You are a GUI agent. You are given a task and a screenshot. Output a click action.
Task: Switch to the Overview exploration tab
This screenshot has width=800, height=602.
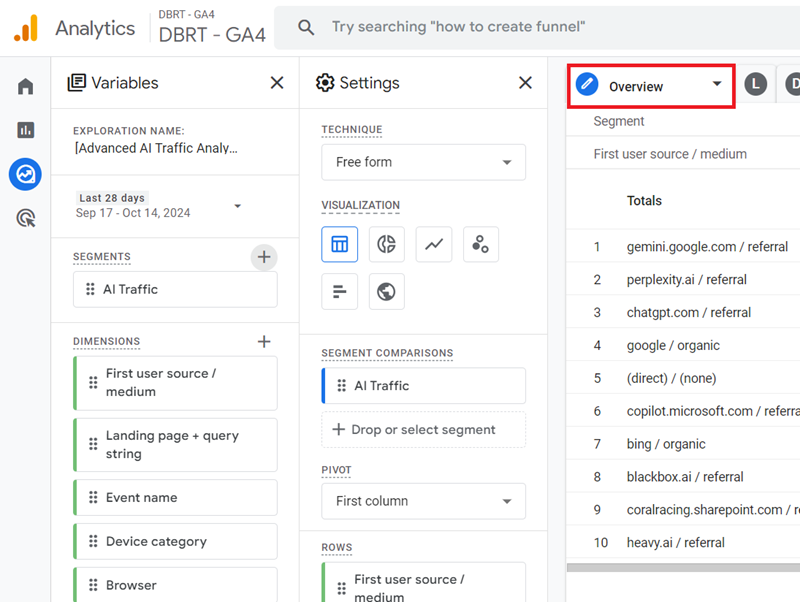click(650, 86)
